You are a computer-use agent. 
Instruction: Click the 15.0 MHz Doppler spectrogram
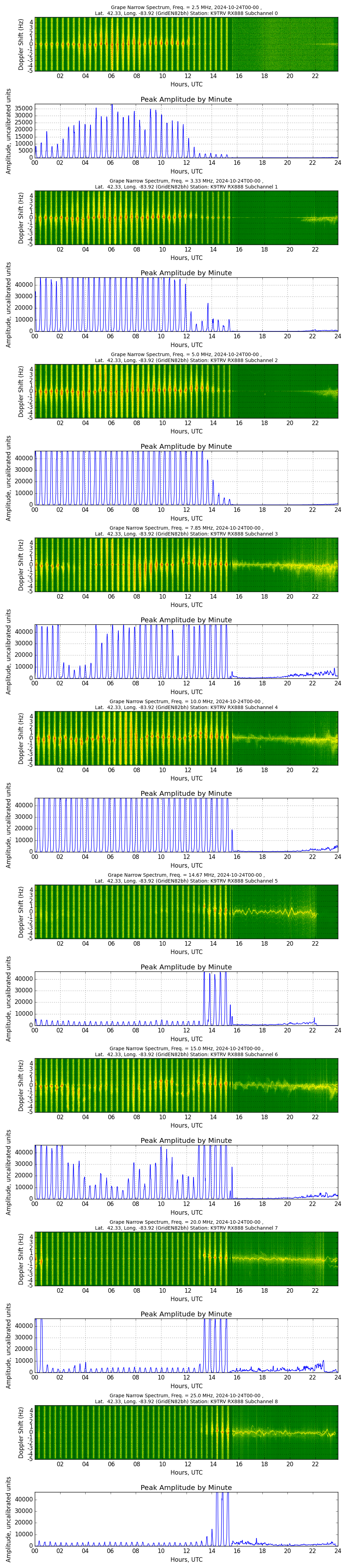pyautogui.click(x=186, y=1085)
